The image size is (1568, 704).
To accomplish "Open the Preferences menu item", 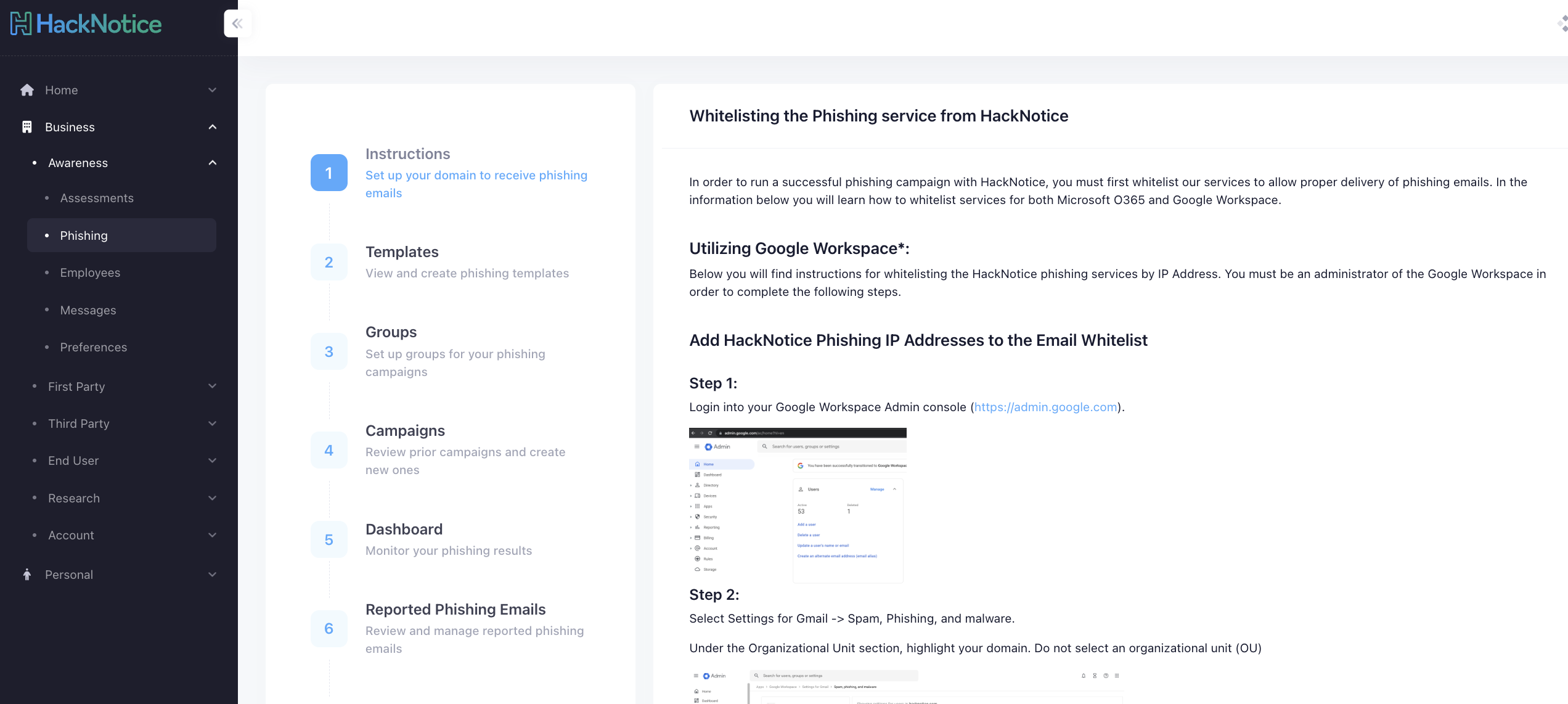I will 93,347.
